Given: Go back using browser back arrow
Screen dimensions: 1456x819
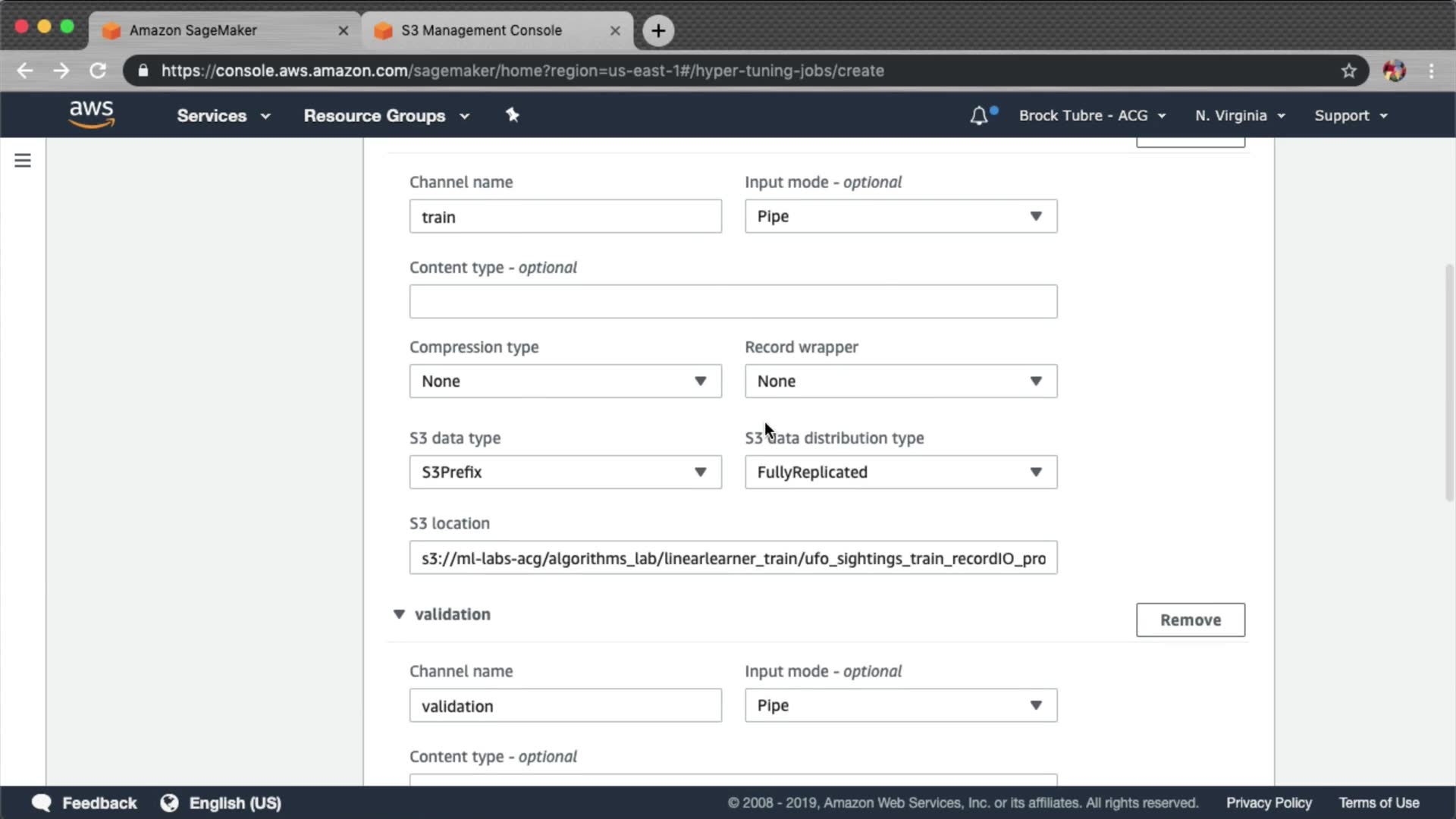Looking at the screenshot, I should pos(25,71).
